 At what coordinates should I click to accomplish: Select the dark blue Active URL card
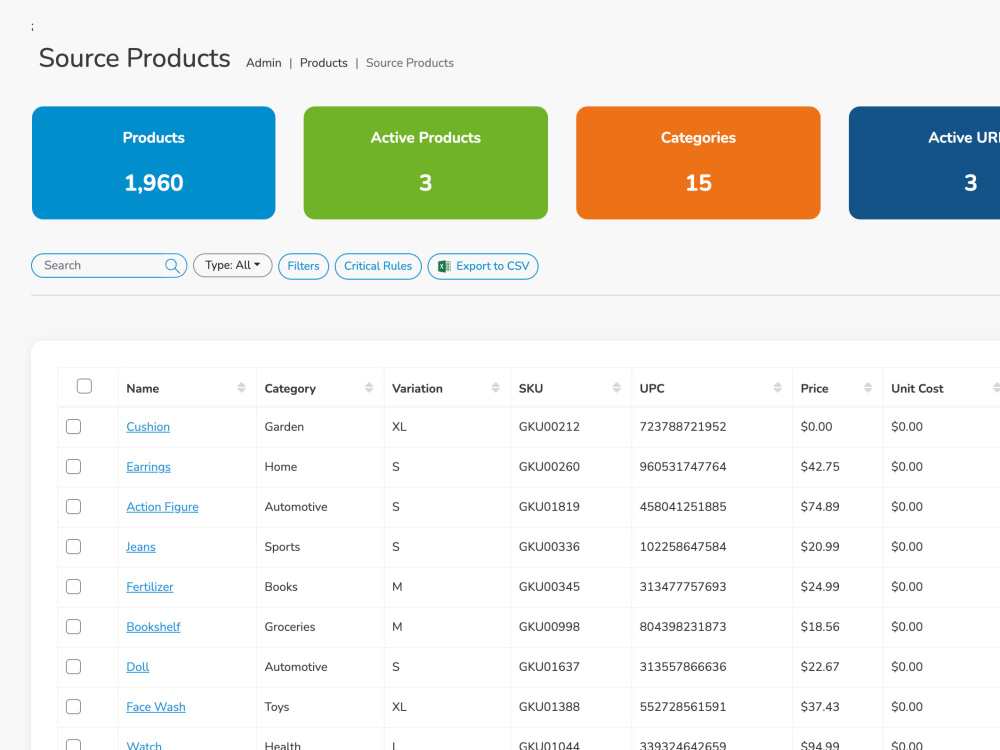(925, 163)
